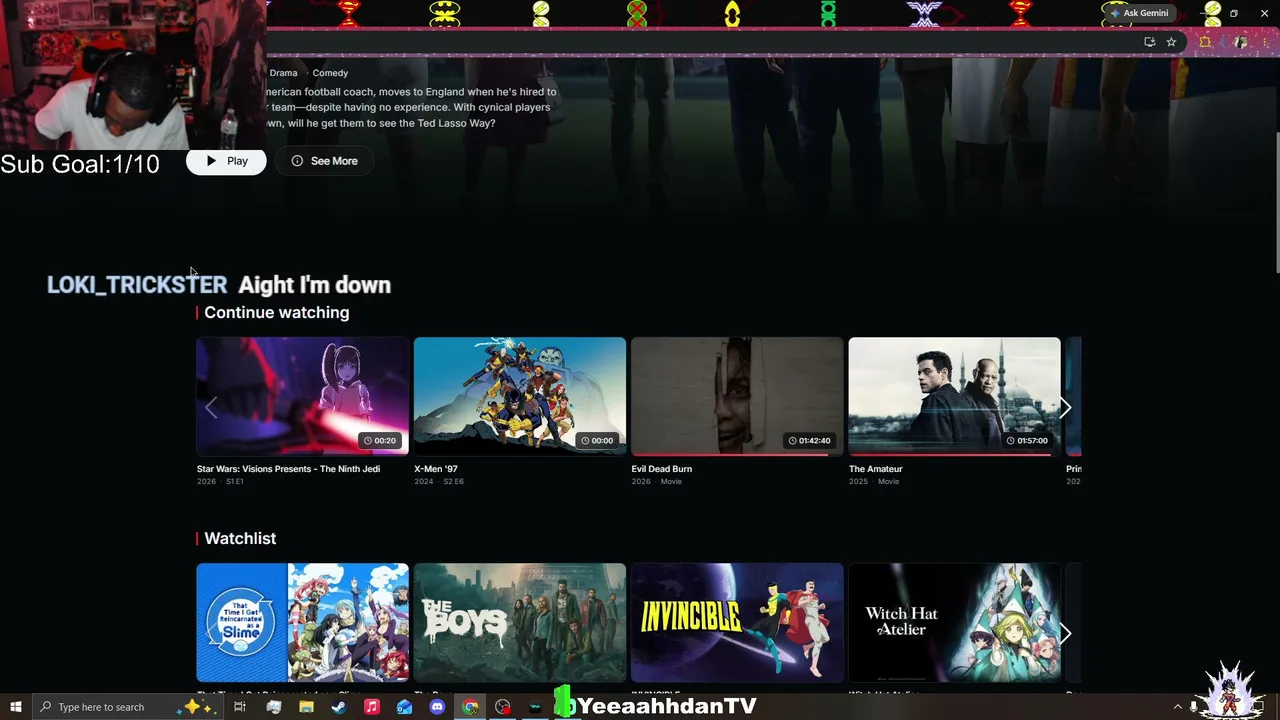
Task: Open Task View on the taskbar
Action: [240, 707]
